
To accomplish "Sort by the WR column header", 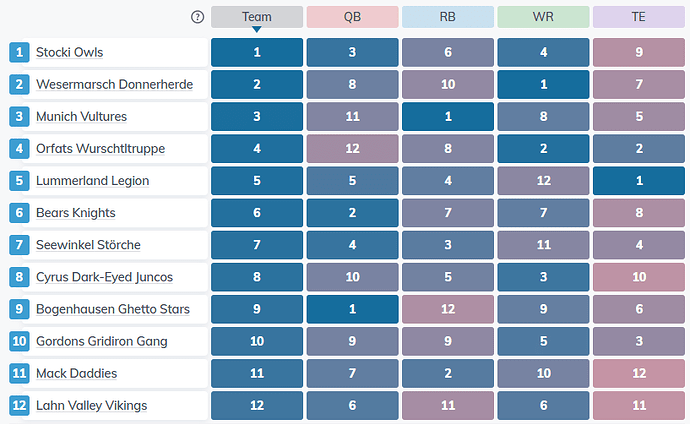I will [x=543, y=17].
